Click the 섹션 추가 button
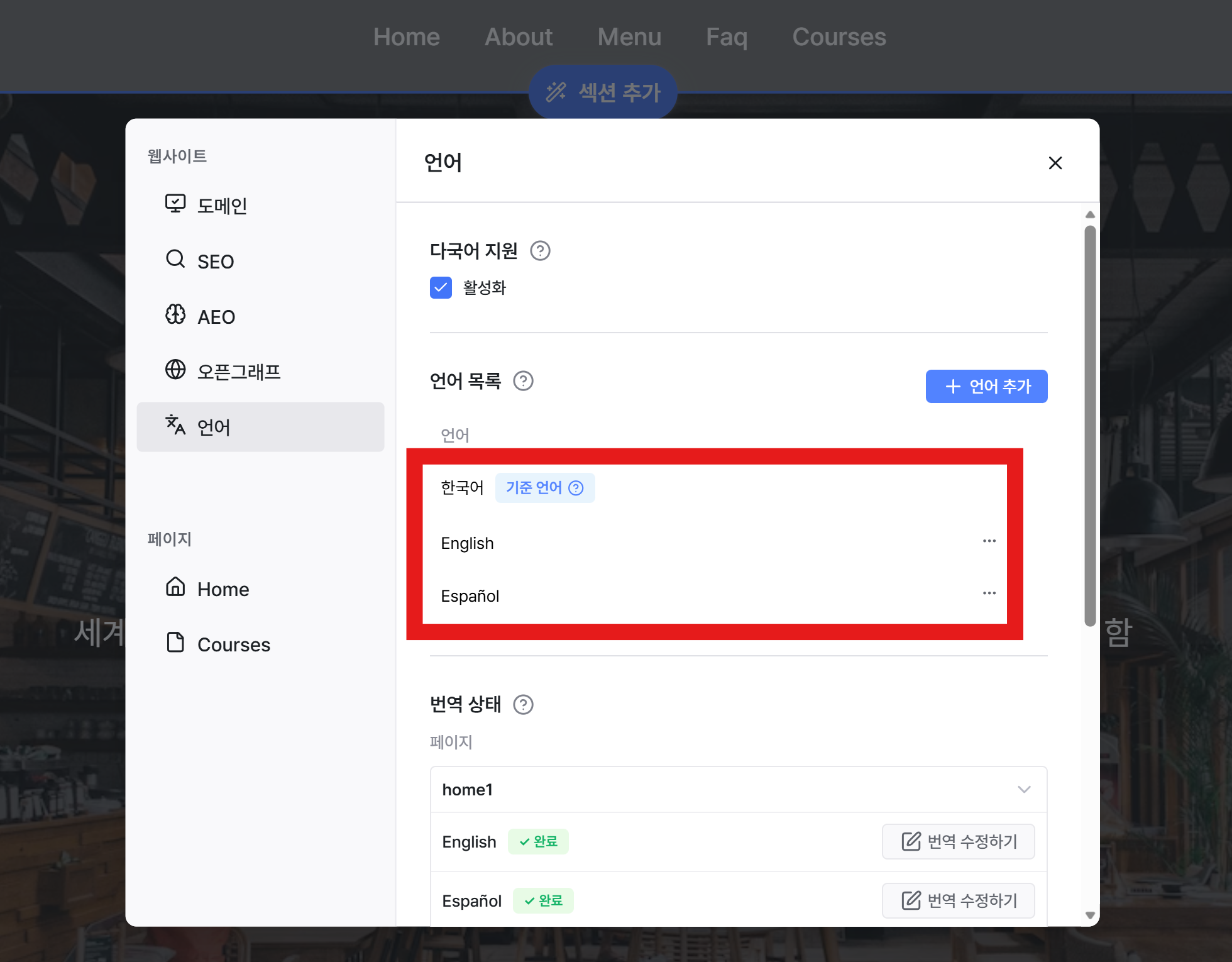 coord(603,92)
